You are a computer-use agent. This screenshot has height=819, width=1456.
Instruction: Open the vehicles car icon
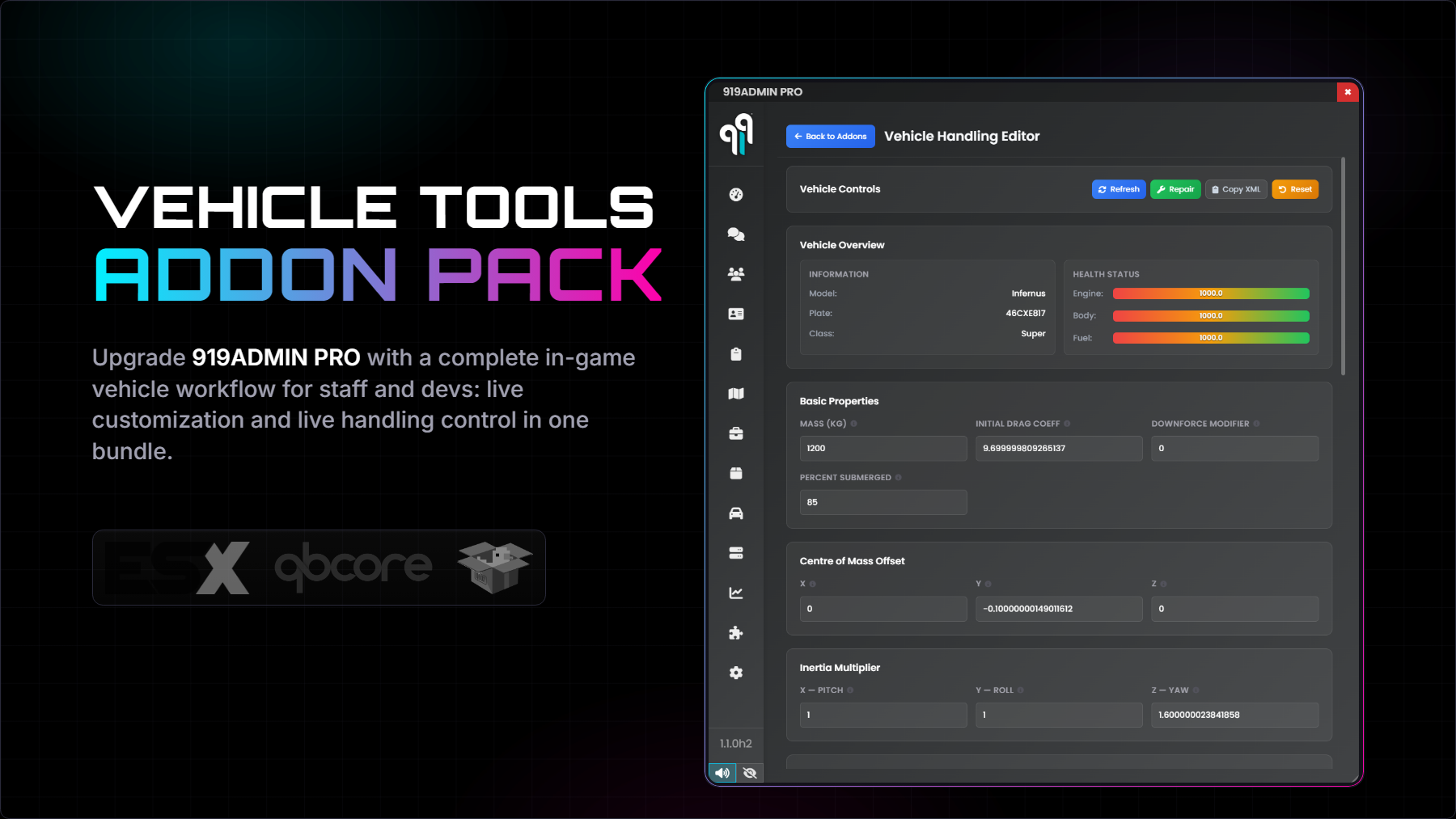pos(735,513)
